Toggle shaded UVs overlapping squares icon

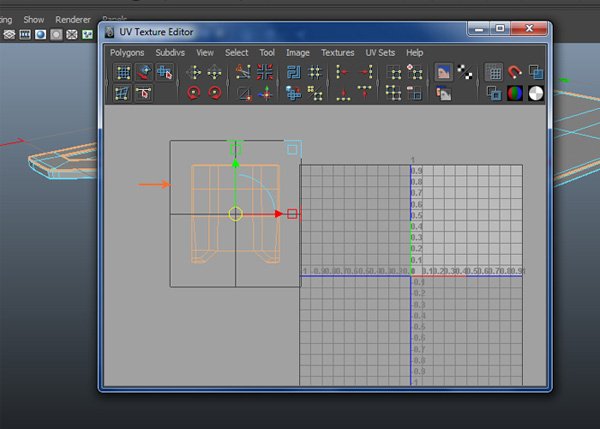coord(535,72)
